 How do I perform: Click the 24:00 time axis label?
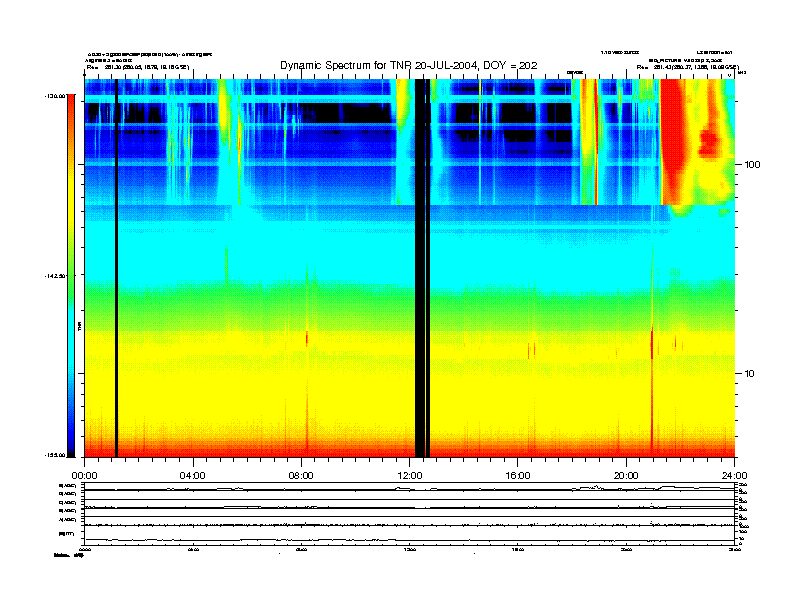point(734,476)
